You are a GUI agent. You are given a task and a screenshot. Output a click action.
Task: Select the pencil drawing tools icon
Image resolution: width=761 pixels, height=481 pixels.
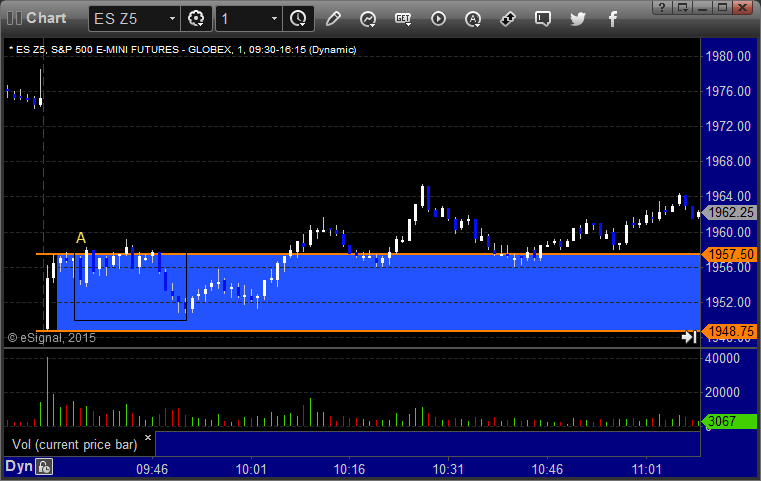pyautogui.click(x=333, y=19)
